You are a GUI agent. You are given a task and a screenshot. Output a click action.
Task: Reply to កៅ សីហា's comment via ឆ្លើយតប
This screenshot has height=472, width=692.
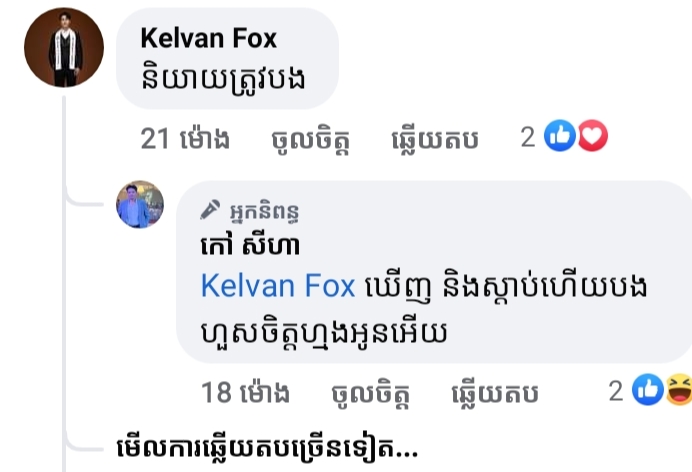point(495,393)
